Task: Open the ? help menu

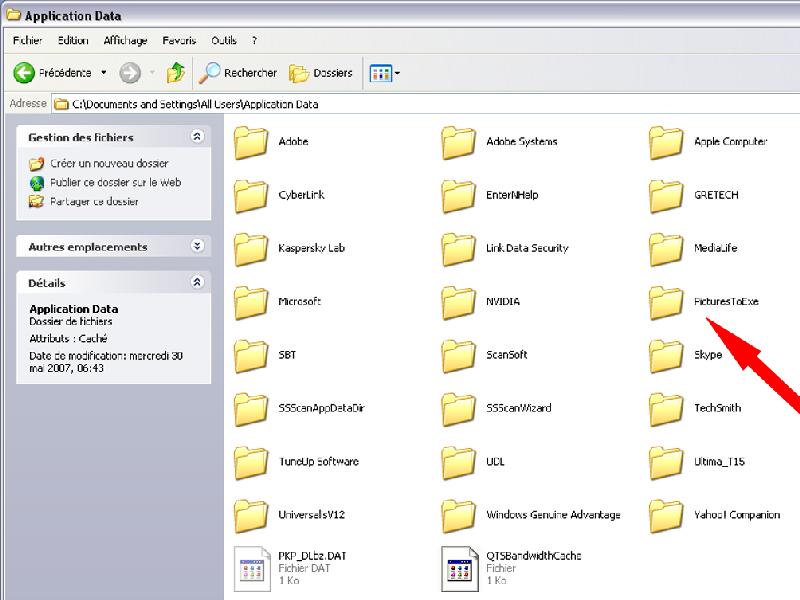Action: tap(254, 40)
